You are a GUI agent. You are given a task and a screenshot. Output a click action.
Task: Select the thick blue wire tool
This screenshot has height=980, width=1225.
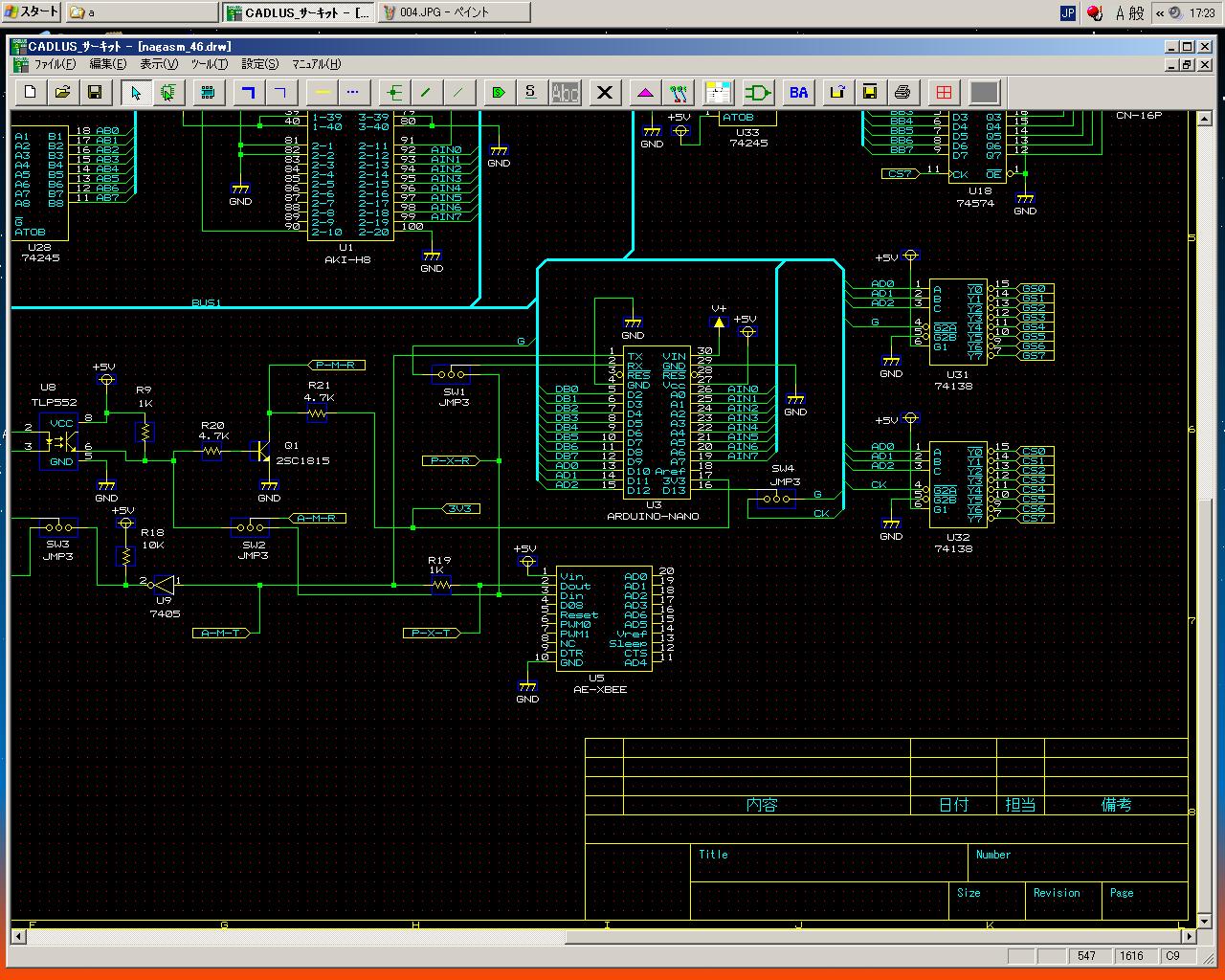[248, 92]
